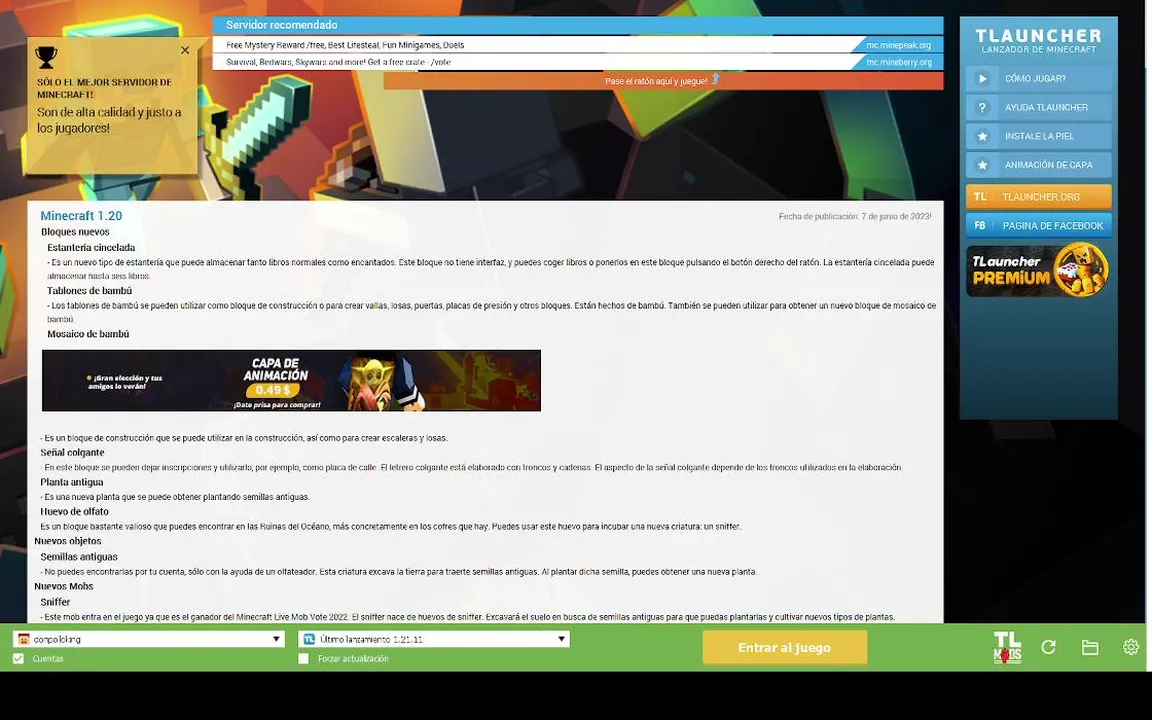Click the star icon beside ANIMACIÓN DE CAPA

pyautogui.click(x=982, y=165)
